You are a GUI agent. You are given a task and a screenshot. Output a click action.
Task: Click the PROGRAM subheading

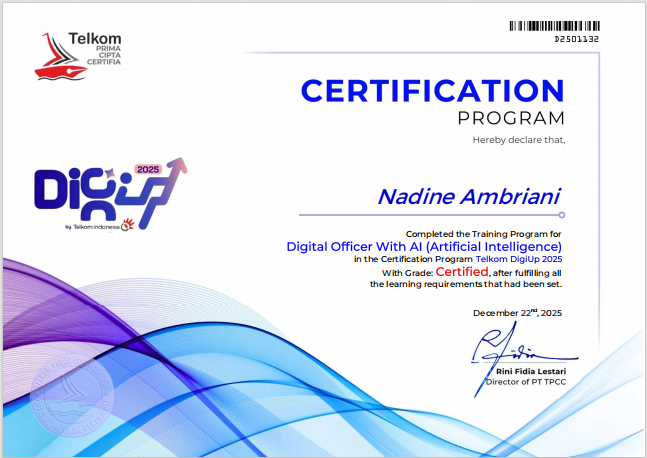(x=511, y=118)
